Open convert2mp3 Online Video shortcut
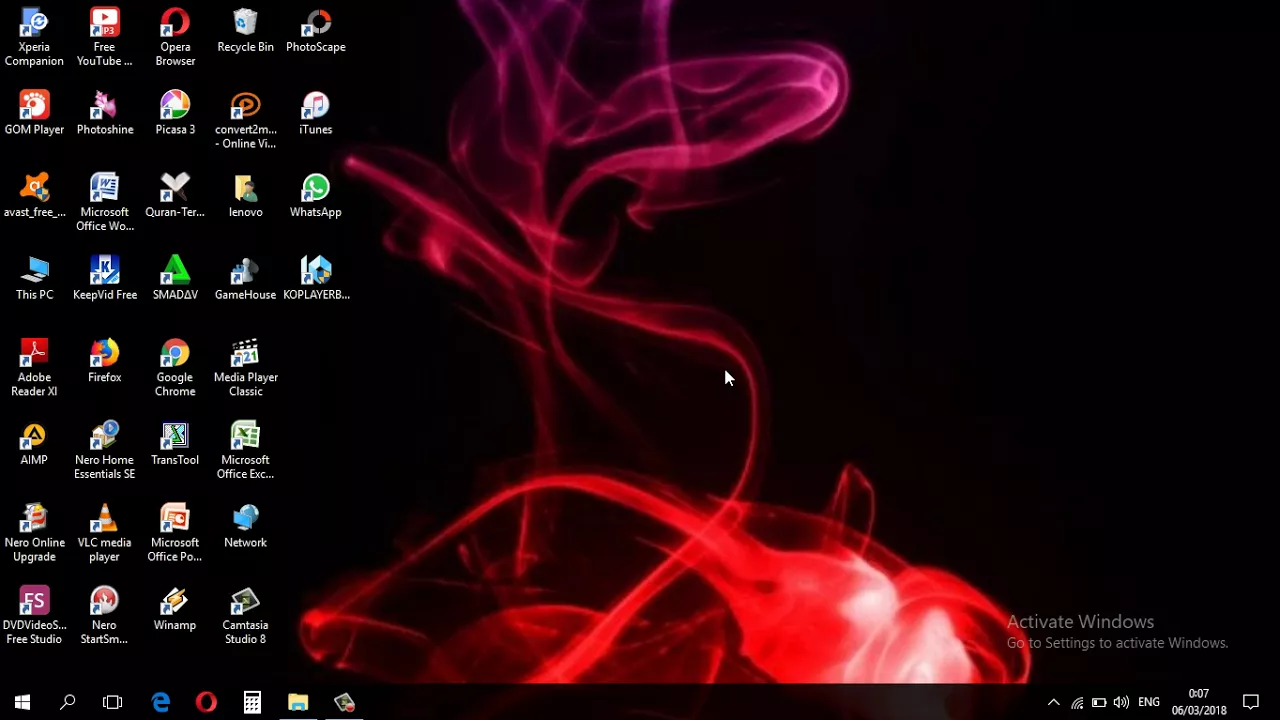1280x720 pixels. [x=245, y=121]
